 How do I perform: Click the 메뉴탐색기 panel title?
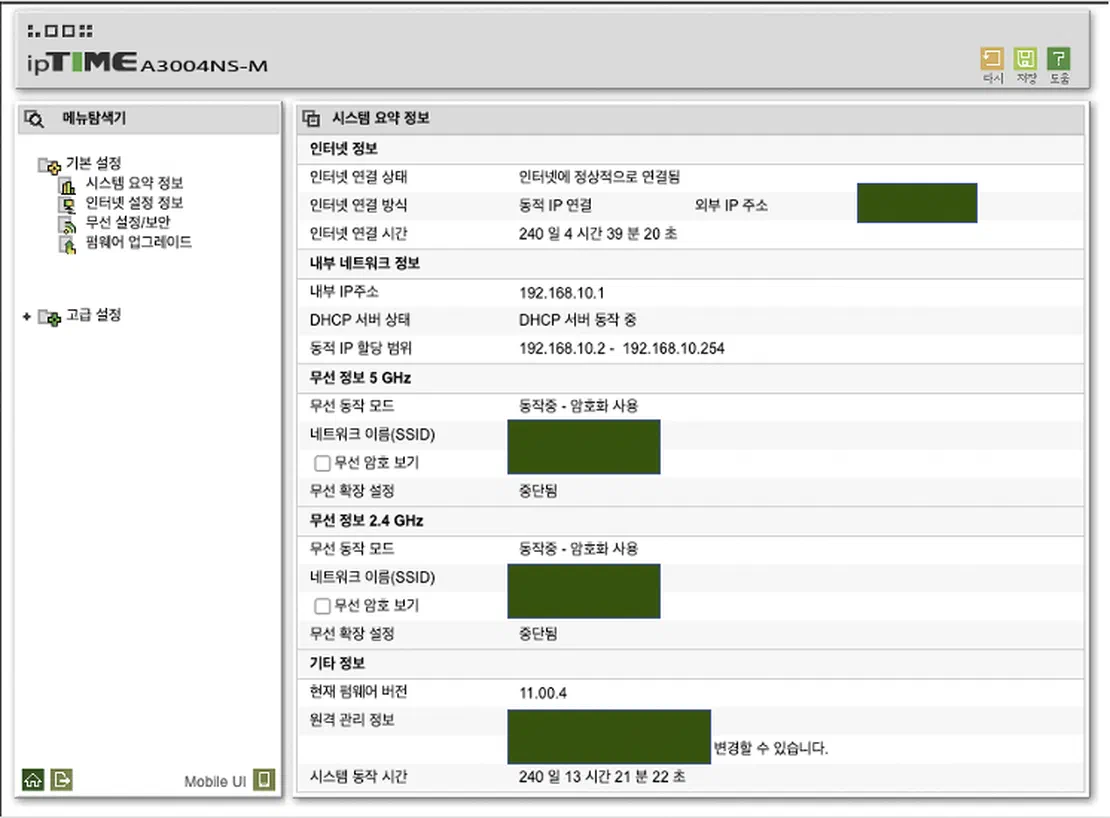(94, 118)
